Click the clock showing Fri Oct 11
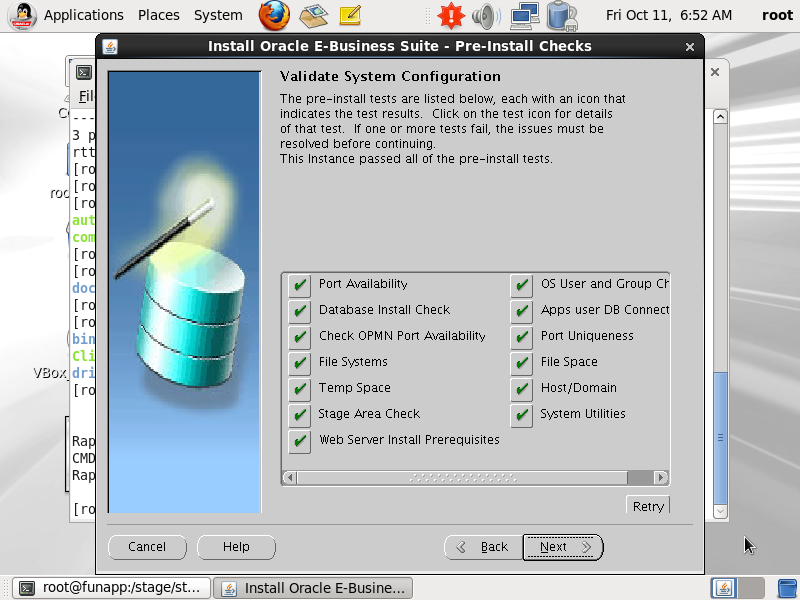This screenshot has width=800, height=600. point(668,15)
